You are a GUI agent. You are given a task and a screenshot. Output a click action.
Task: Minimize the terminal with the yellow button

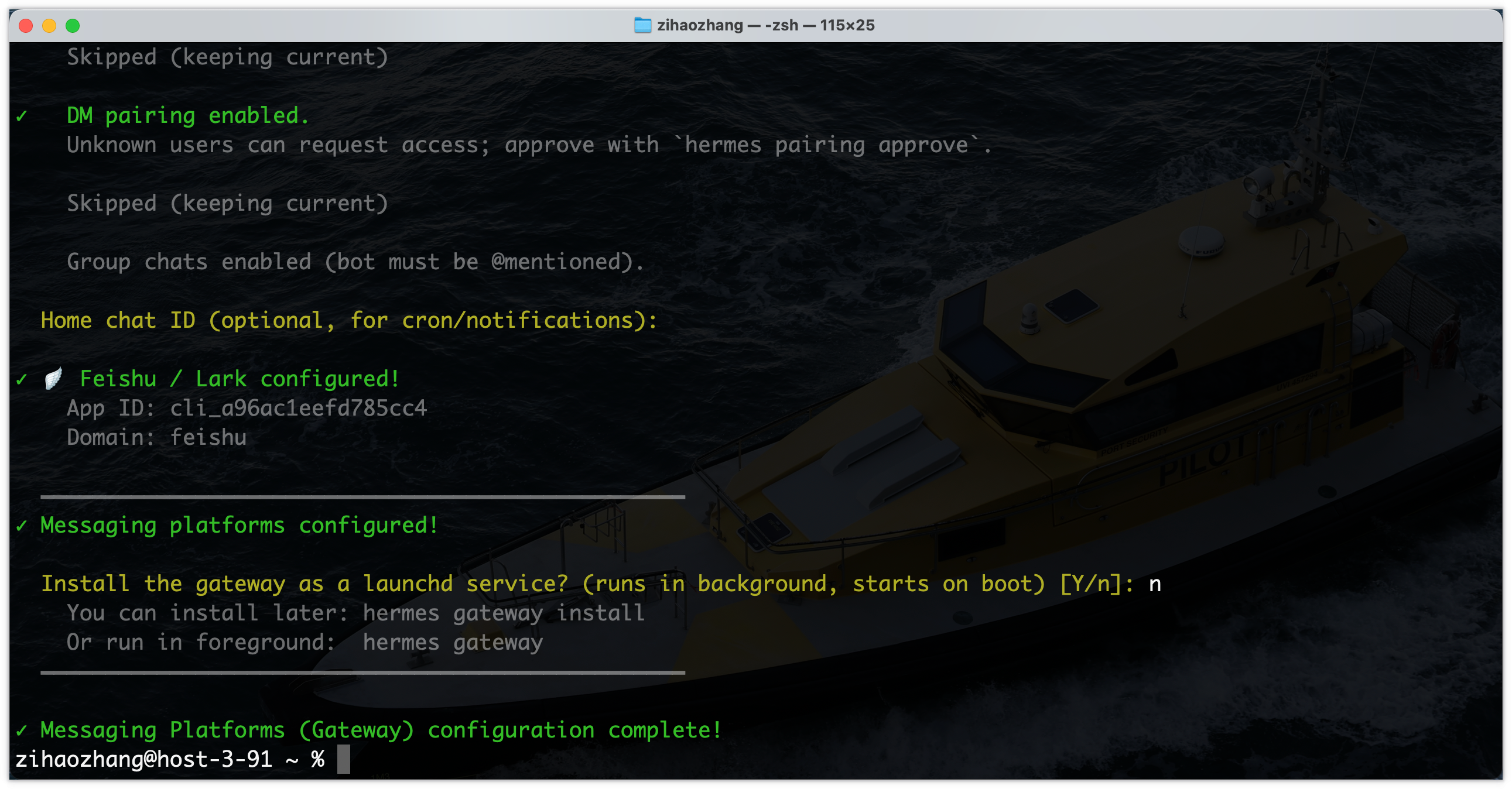[x=49, y=25]
